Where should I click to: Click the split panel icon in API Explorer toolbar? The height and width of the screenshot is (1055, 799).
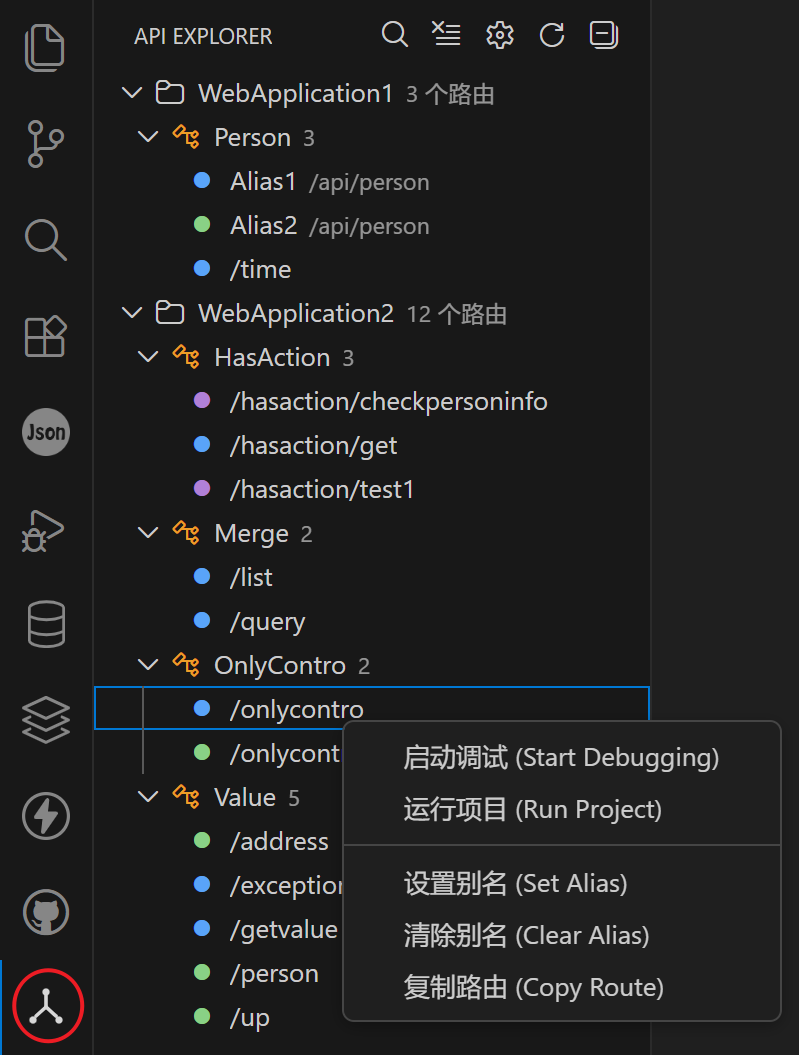[x=603, y=34]
